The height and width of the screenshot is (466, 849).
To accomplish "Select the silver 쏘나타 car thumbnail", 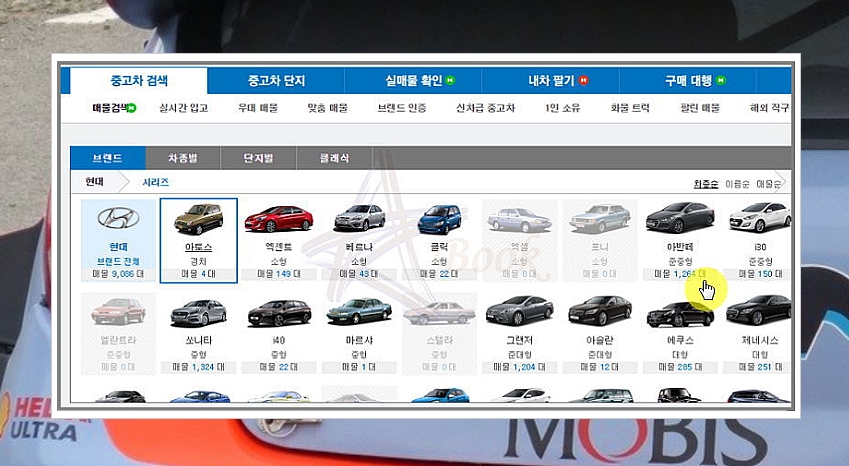I will tap(198, 312).
